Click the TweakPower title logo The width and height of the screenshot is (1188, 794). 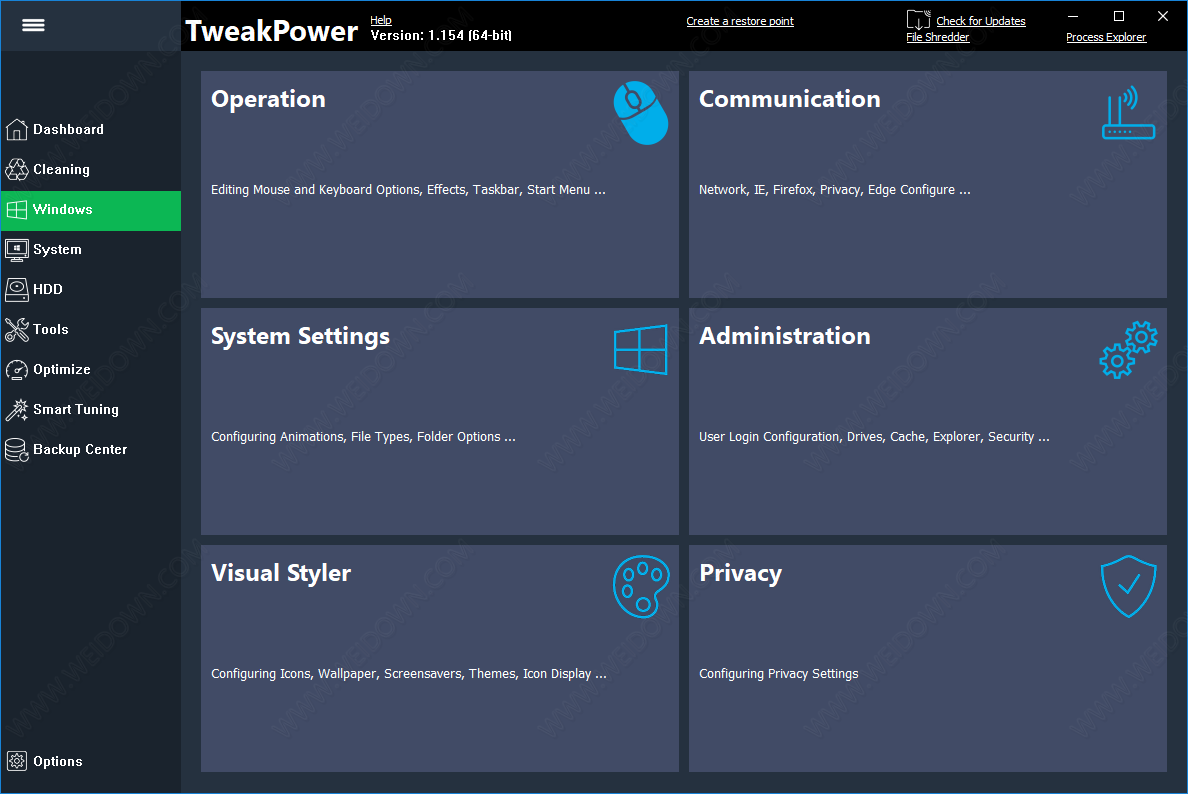(271, 31)
